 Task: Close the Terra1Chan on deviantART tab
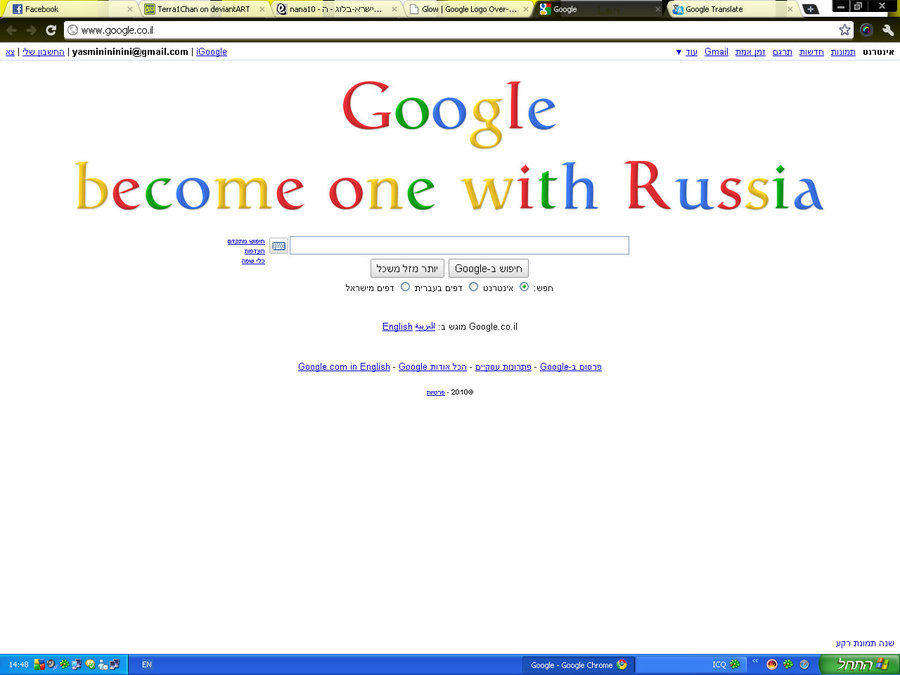click(262, 9)
